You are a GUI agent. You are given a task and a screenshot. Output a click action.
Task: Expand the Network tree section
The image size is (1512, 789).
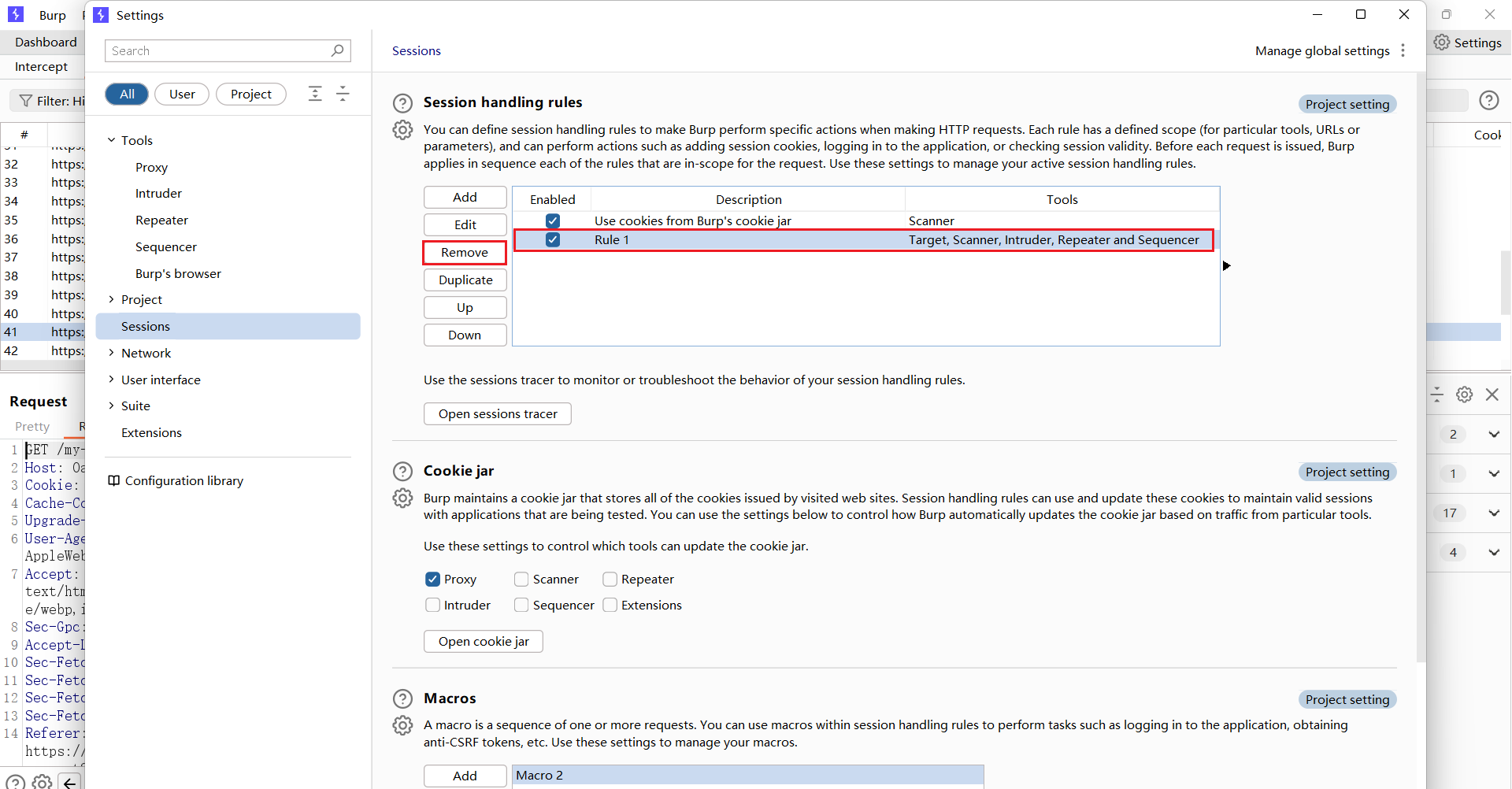tap(111, 353)
